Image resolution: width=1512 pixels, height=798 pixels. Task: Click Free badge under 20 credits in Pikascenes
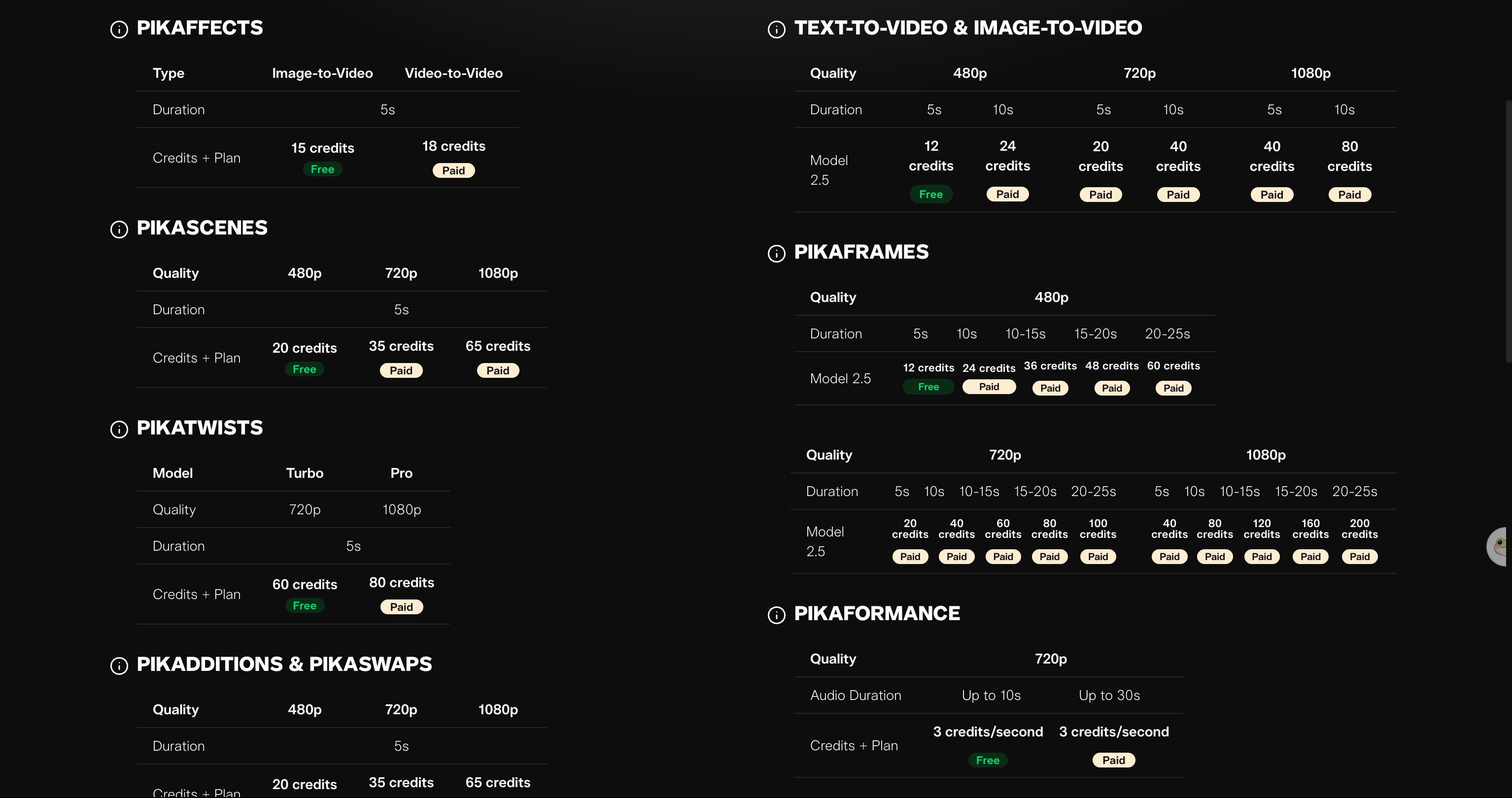(x=304, y=369)
